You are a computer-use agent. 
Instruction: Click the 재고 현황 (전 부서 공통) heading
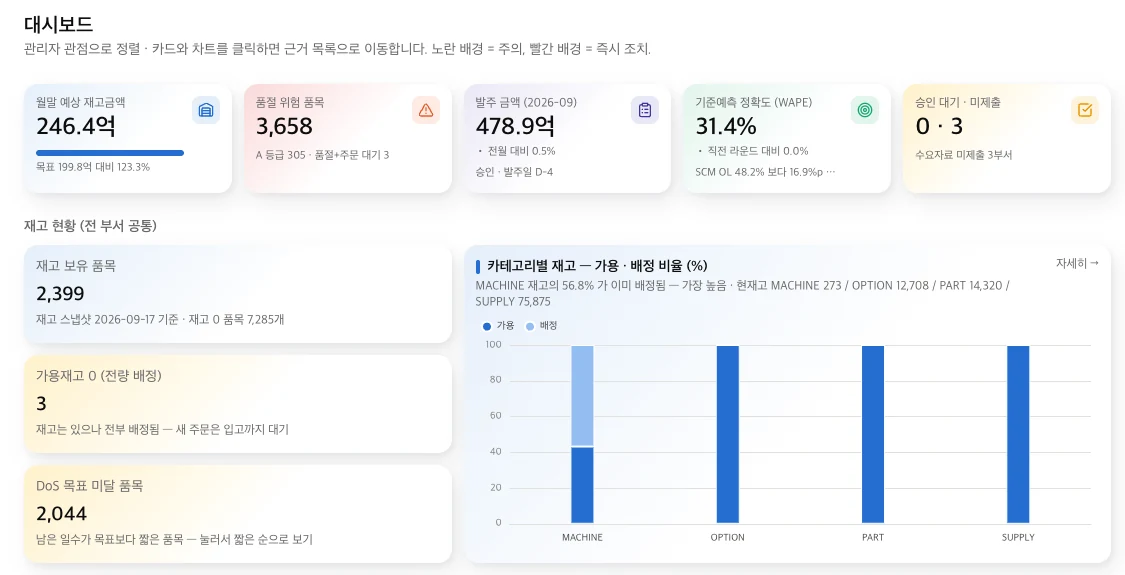point(90,225)
